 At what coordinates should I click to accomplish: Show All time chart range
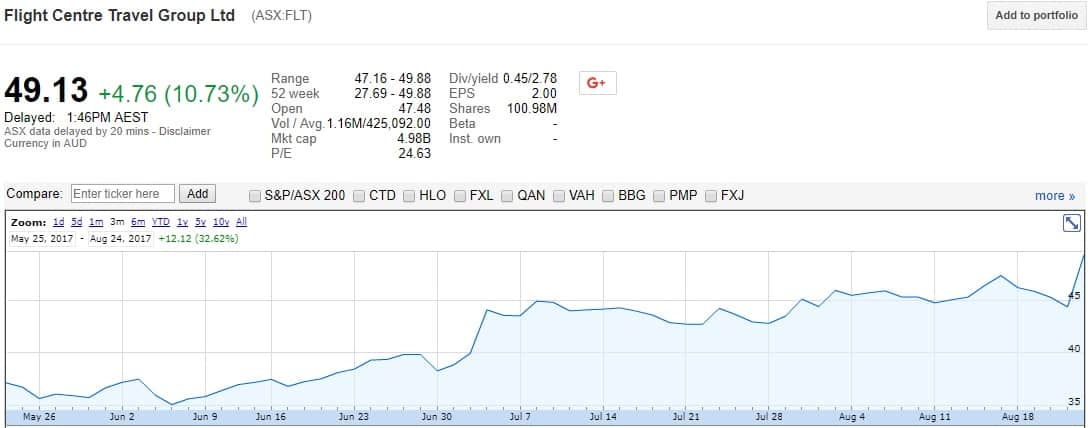point(241,222)
